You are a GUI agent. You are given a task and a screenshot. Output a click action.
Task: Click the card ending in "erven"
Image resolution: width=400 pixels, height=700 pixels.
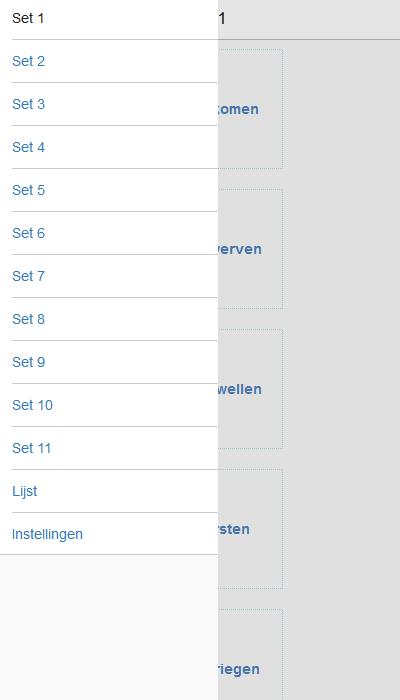(x=250, y=249)
